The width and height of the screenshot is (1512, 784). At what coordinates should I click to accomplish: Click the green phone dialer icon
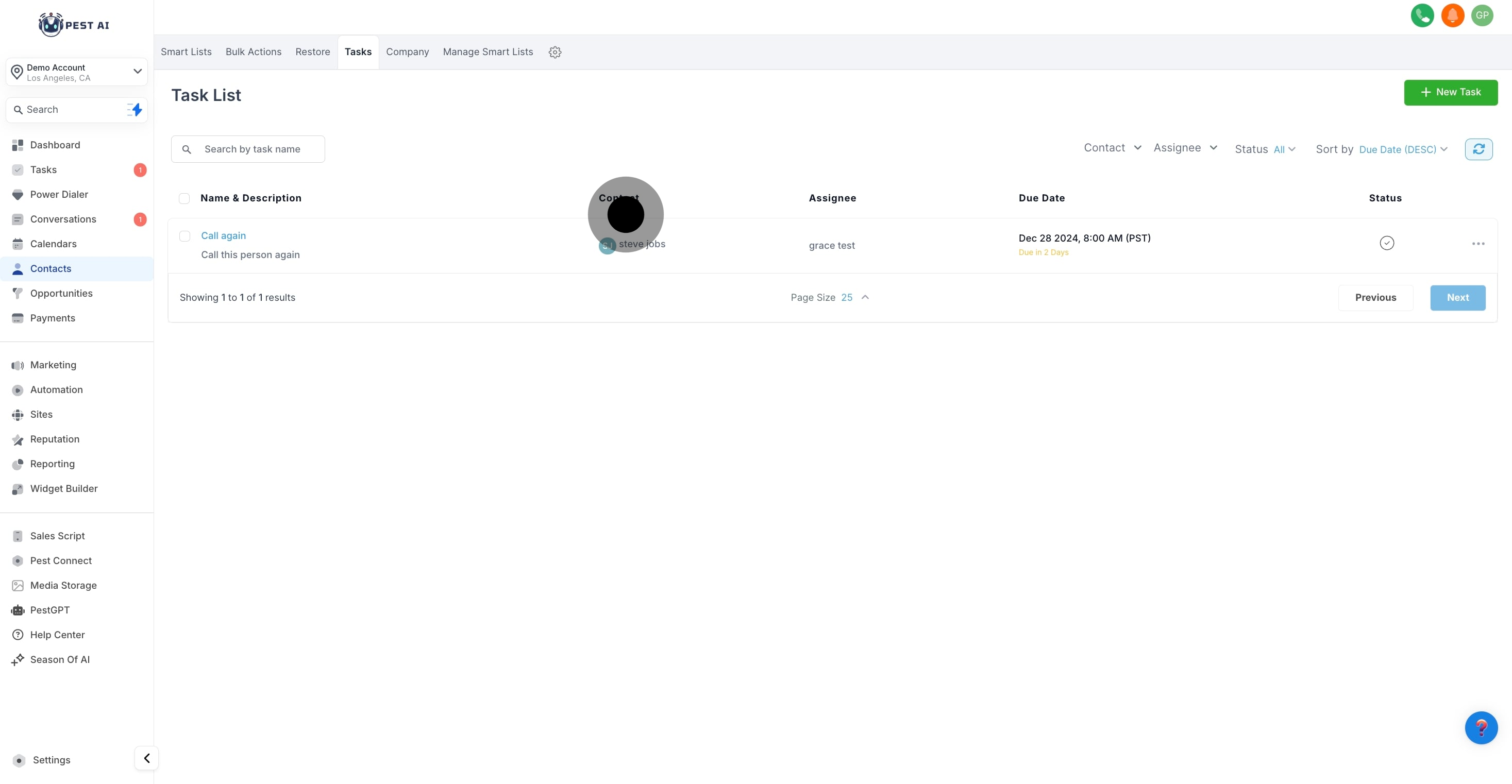pyautogui.click(x=1422, y=16)
